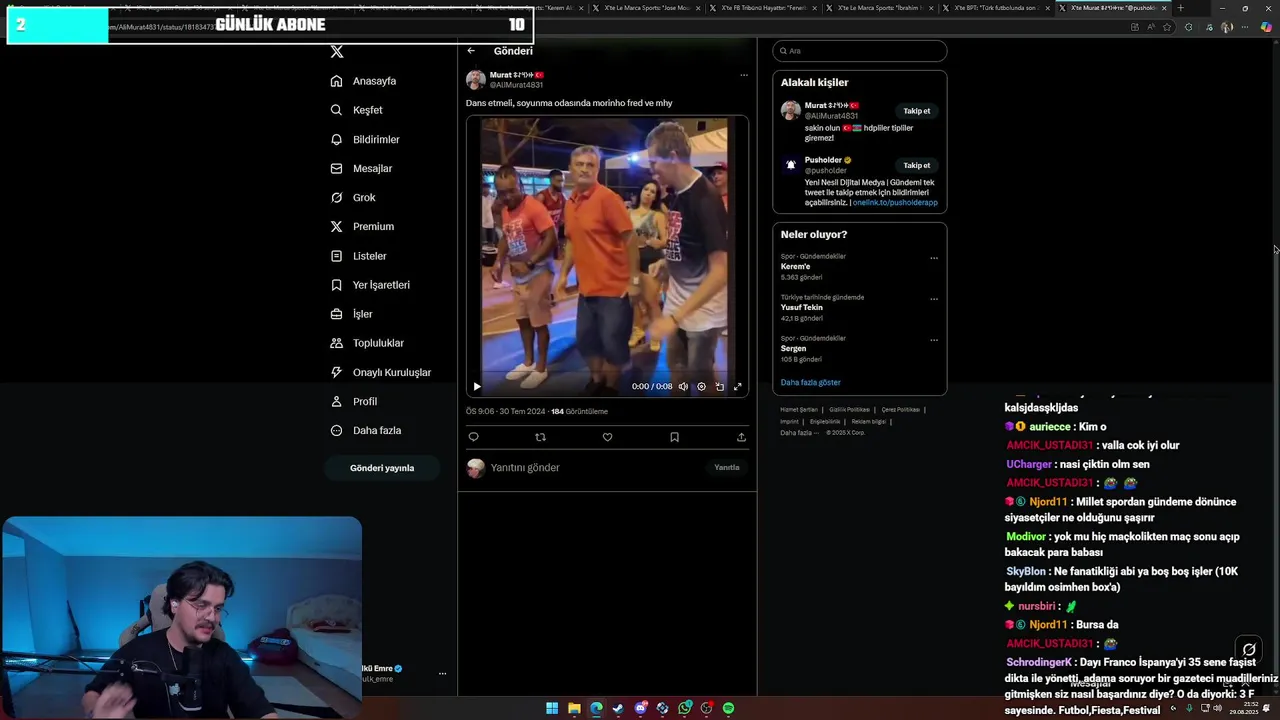Follow Pusholder with the Takip et button
The height and width of the screenshot is (720, 1280).
tap(917, 165)
